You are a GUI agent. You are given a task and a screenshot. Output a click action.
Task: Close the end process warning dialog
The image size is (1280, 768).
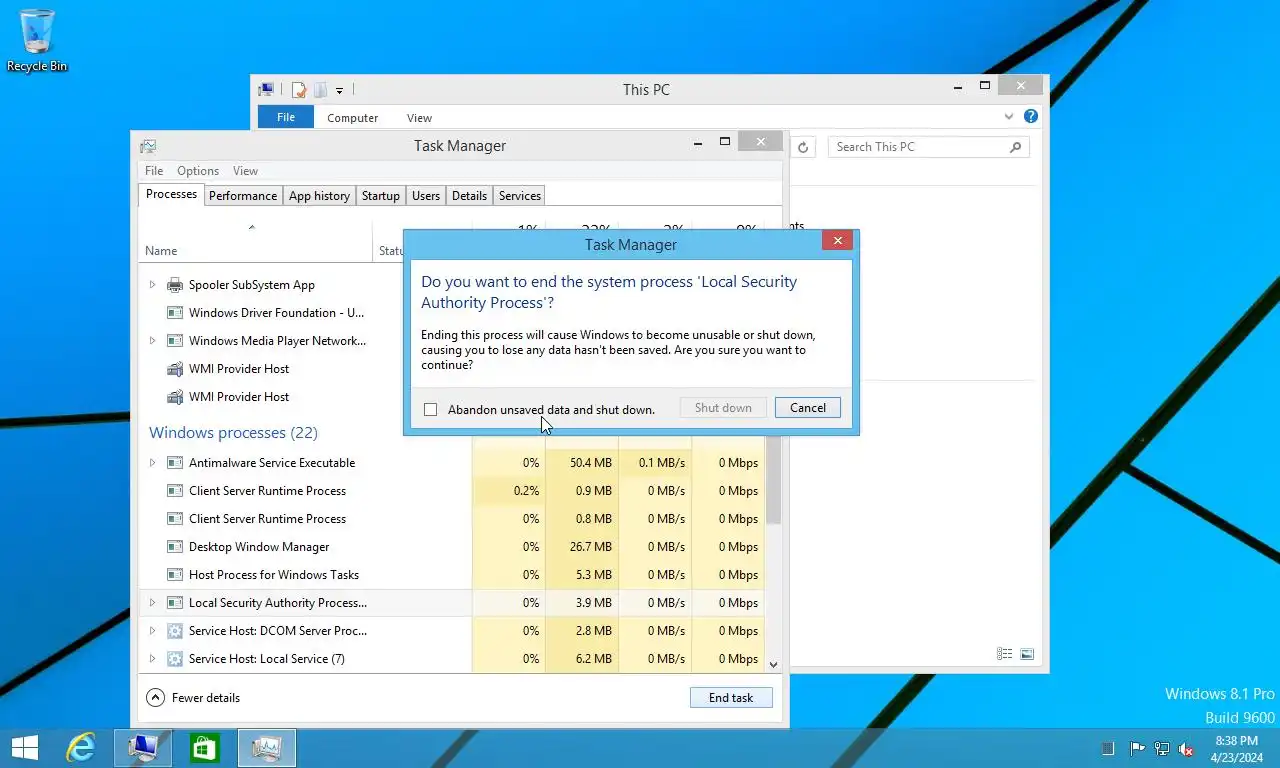point(837,241)
